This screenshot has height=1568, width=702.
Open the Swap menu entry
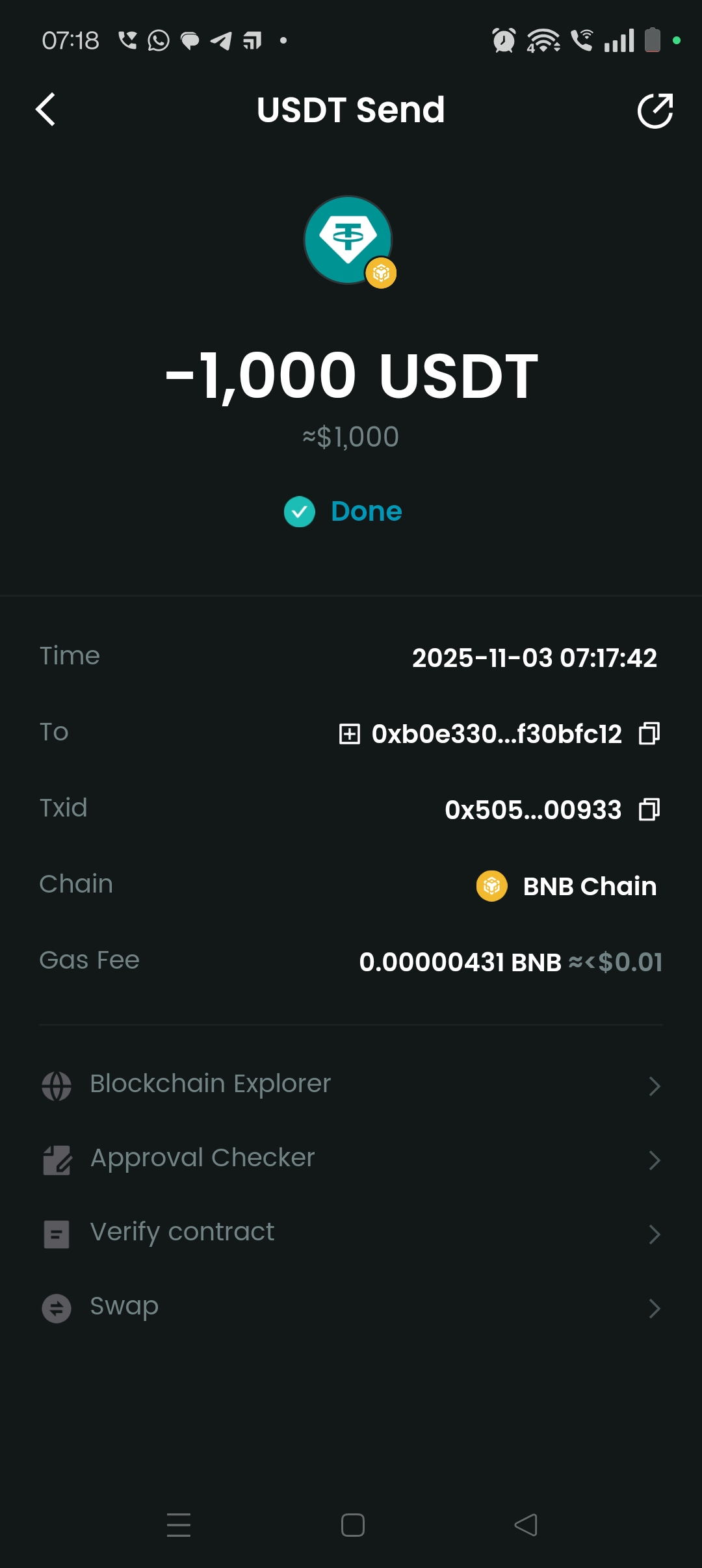pyautogui.click(x=124, y=1307)
